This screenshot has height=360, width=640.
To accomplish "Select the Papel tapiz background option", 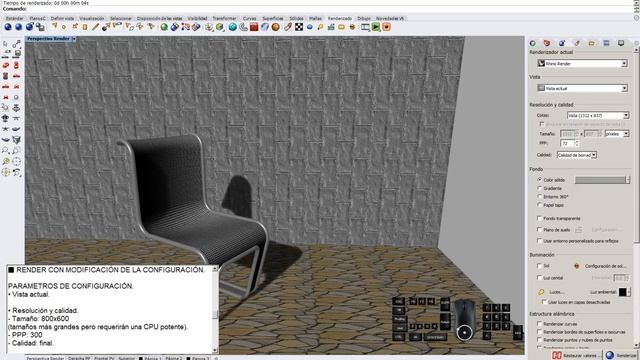I will click(x=540, y=205).
